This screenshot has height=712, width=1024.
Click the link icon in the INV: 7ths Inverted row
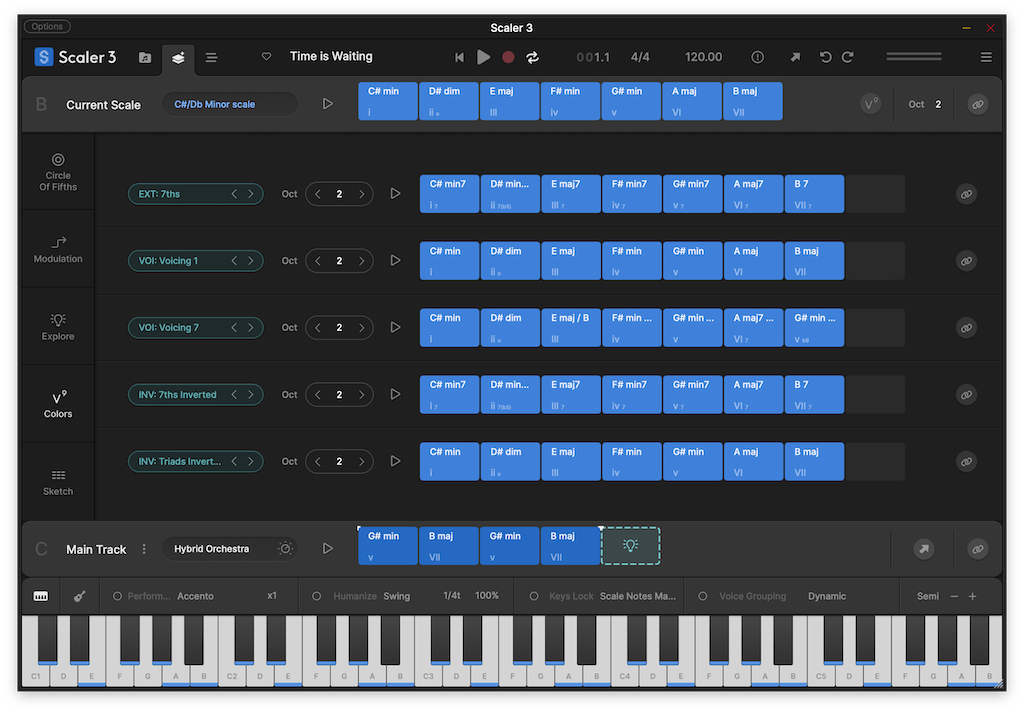967,395
